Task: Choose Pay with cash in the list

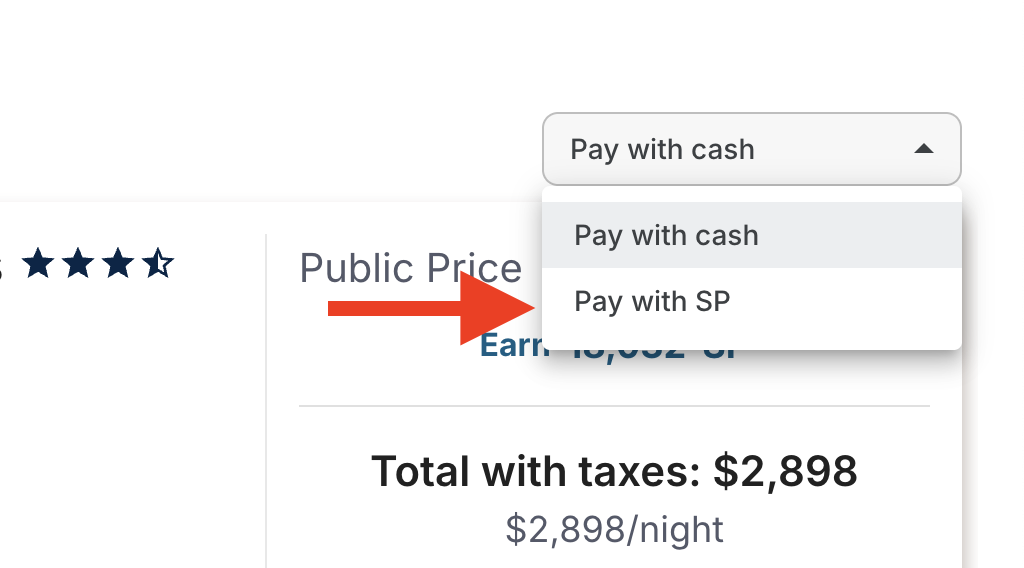Action: pos(752,235)
